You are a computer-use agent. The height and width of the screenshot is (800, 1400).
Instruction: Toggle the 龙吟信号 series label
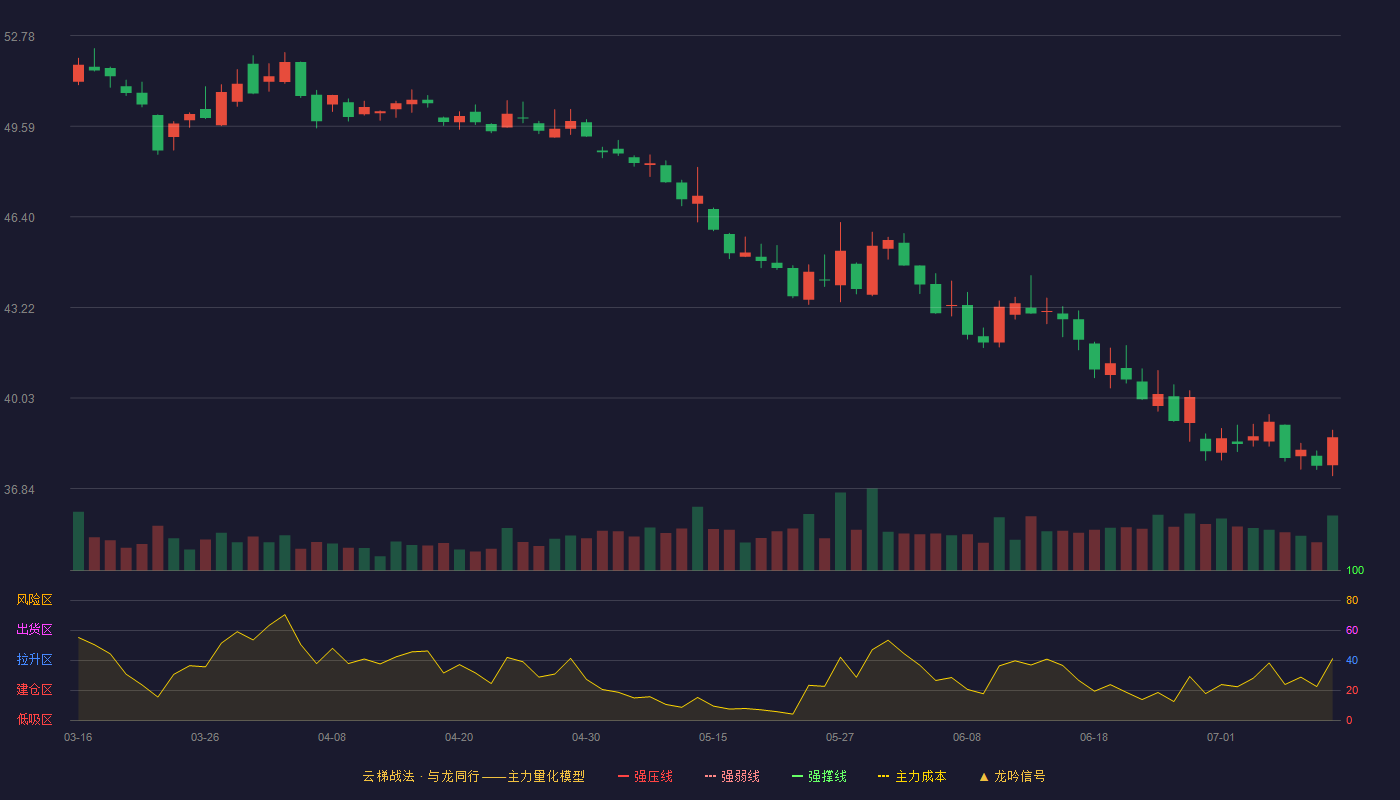point(1020,776)
